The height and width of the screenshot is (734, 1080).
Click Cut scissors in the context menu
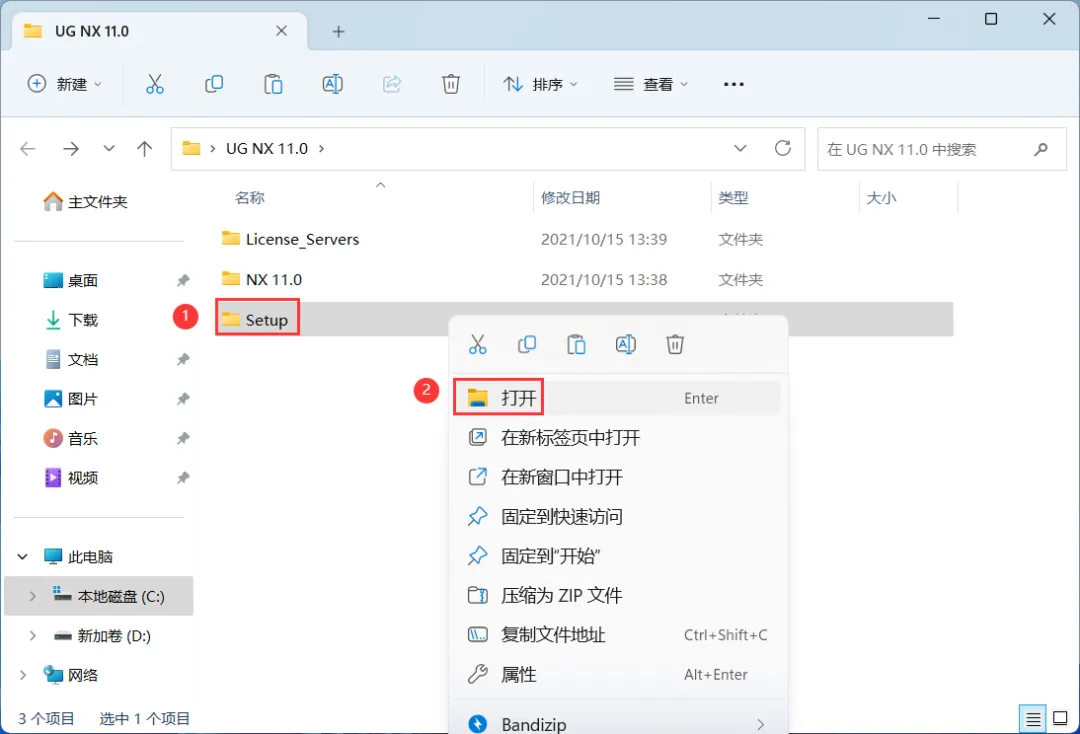(477, 344)
